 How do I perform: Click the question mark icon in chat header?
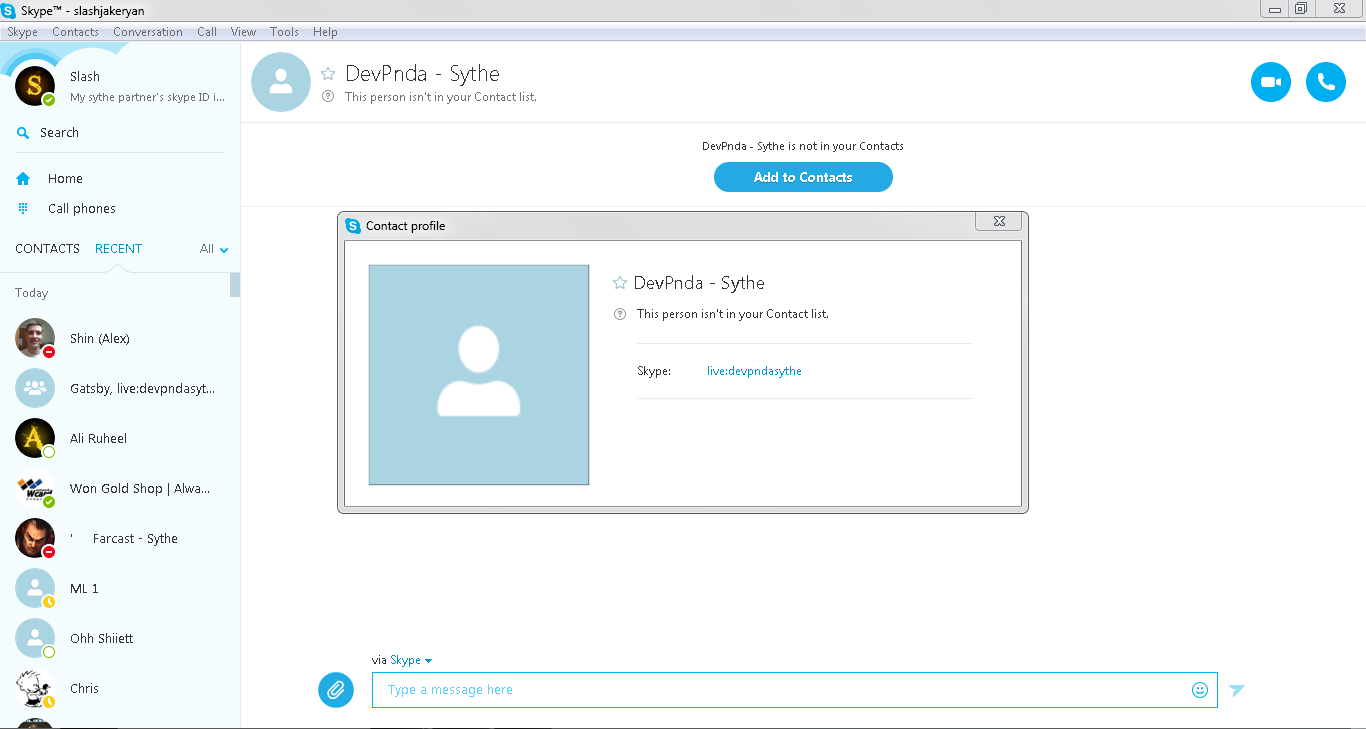pyautogui.click(x=328, y=97)
